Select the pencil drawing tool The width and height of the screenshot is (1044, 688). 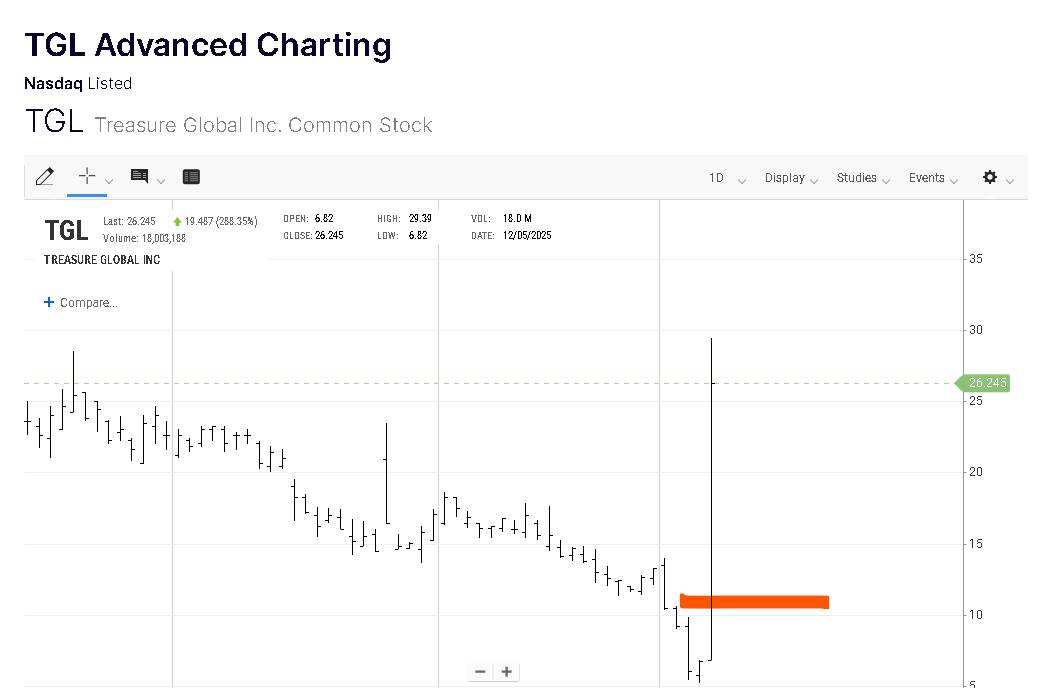(x=44, y=177)
